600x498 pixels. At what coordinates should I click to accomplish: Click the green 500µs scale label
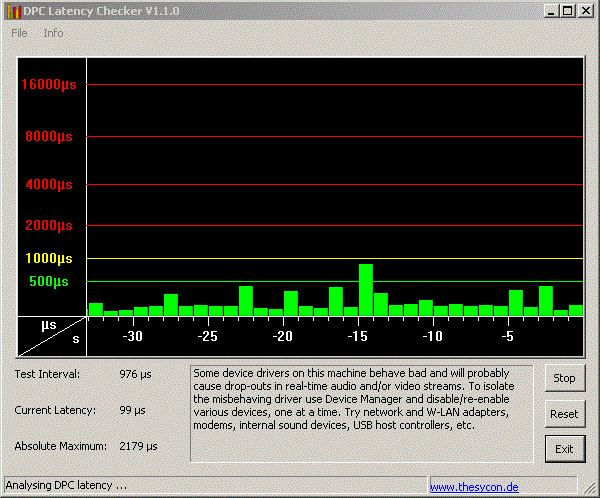(49, 281)
